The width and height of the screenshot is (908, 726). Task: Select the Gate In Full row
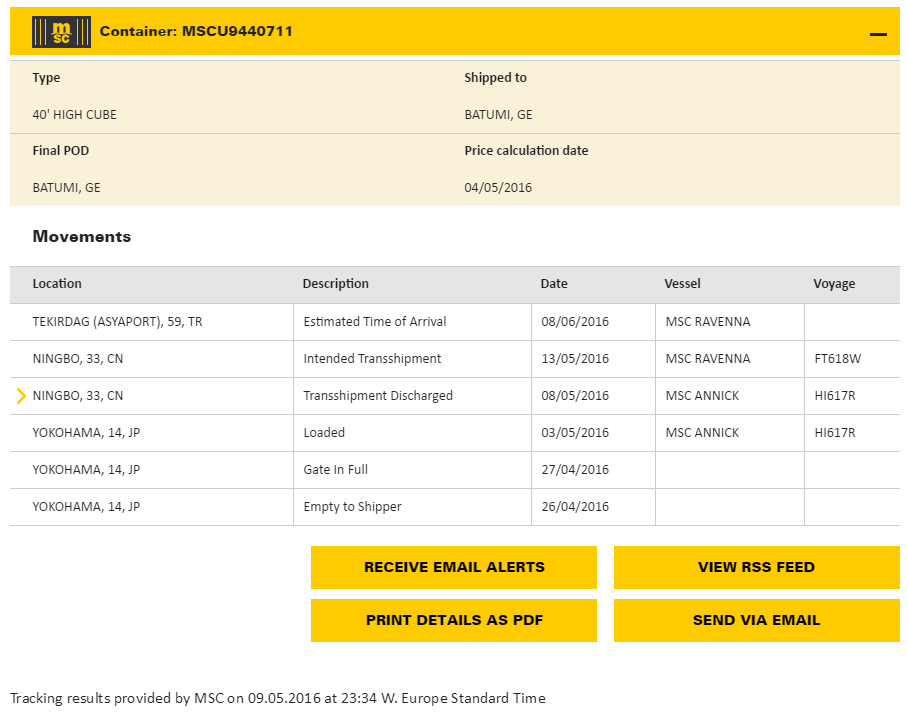pos(336,470)
